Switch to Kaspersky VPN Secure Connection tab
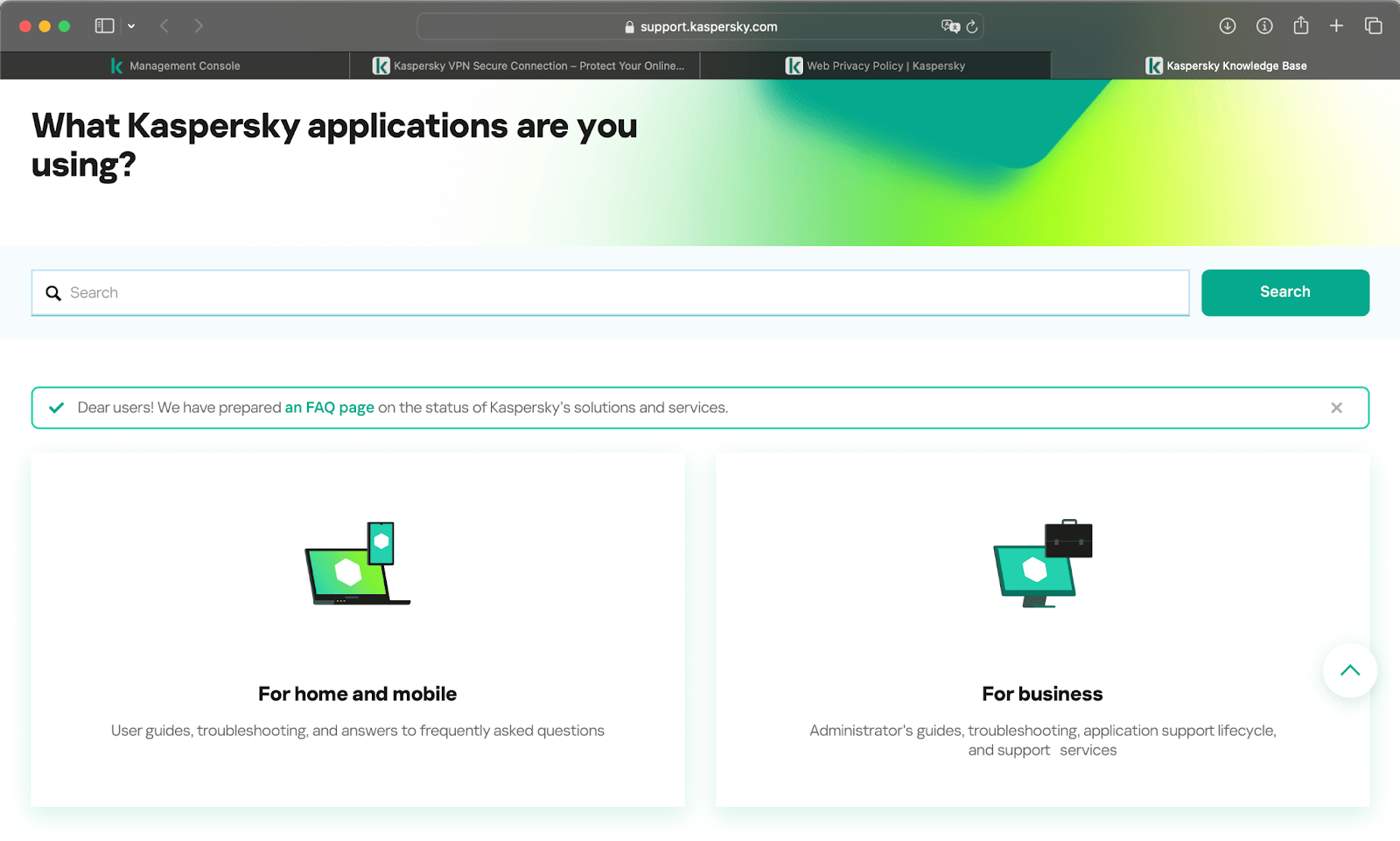The width and height of the screenshot is (1400, 841). tap(525, 66)
